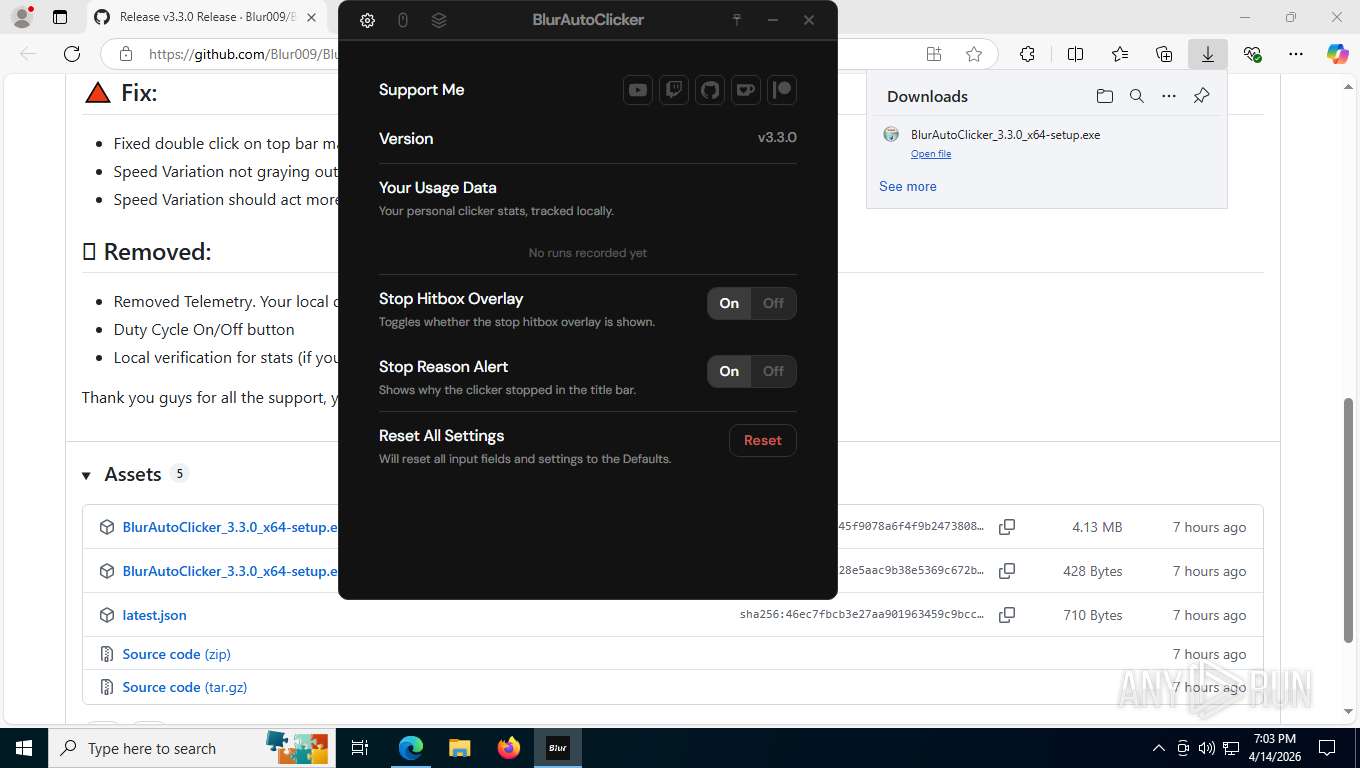Select the Release v3.3.0 browser tab
Image resolution: width=1360 pixels, height=768 pixels.
[x=205, y=17]
